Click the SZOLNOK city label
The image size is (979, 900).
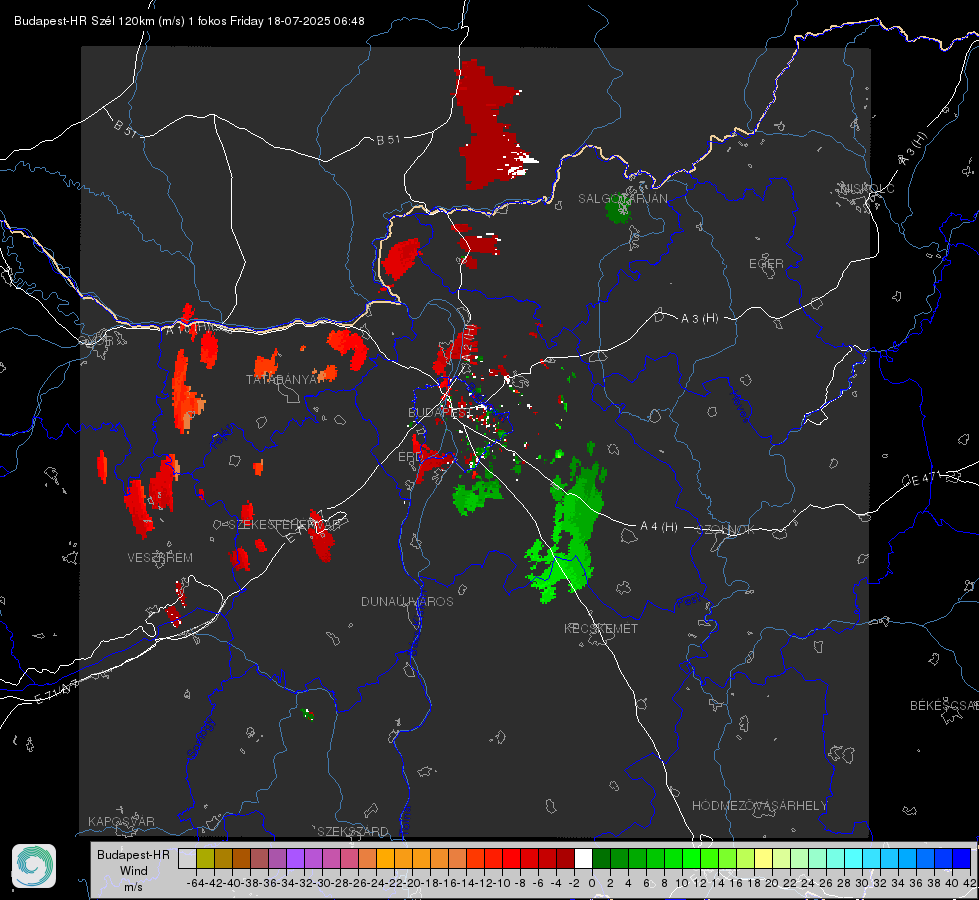click(x=726, y=530)
